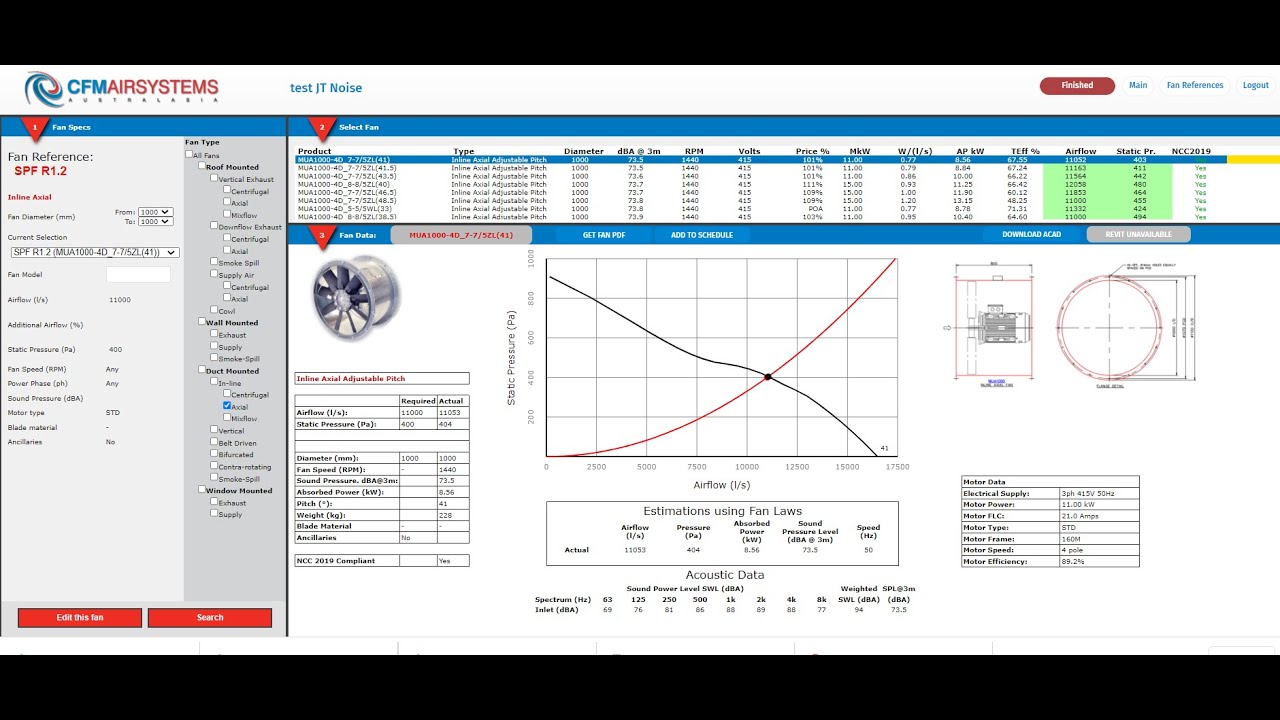Tick the Duct Mounted checkbox
The height and width of the screenshot is (720, 1280).
click(x=202, y=371)
